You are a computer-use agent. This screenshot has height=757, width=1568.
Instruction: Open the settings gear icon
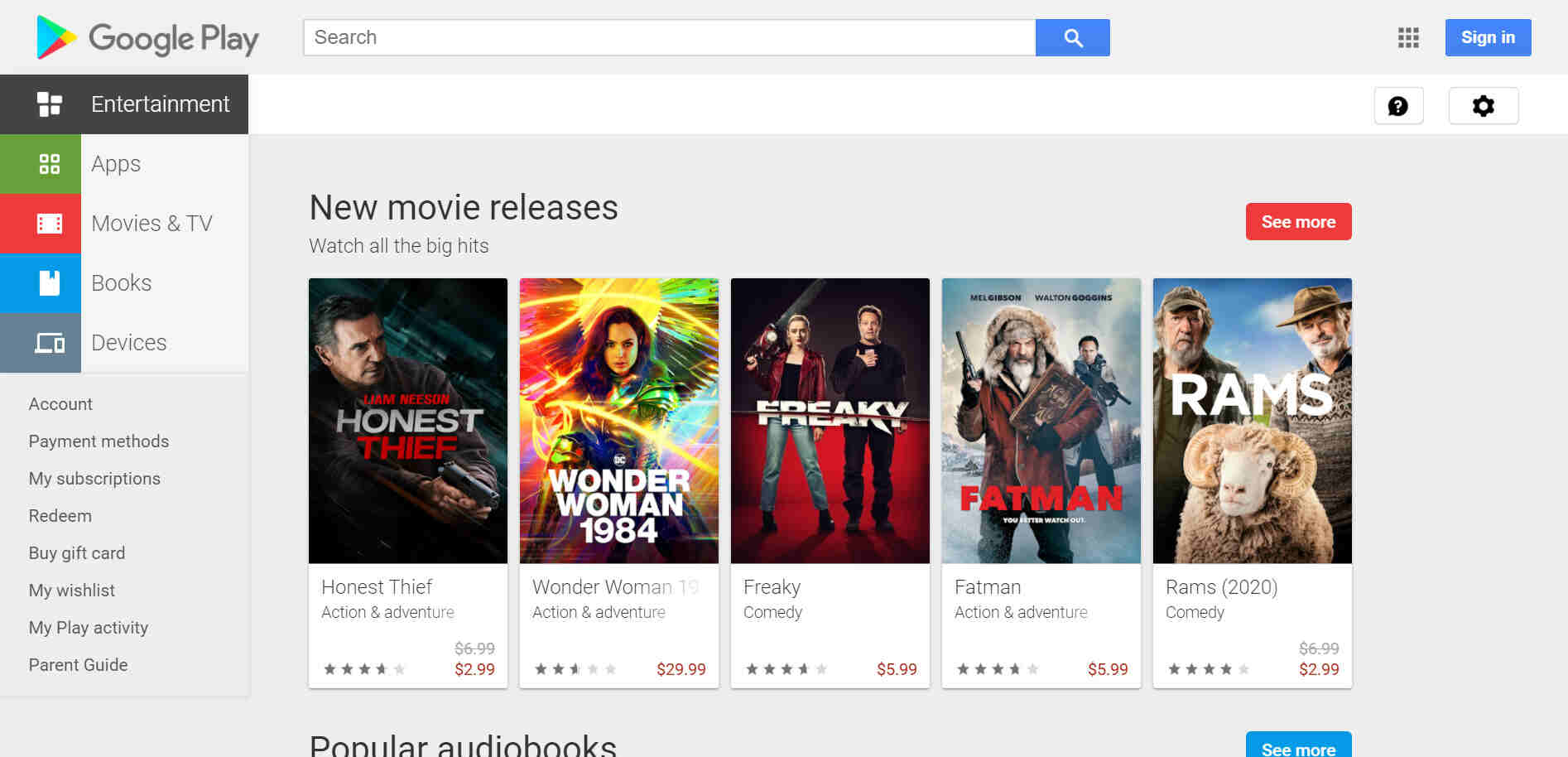point(1484,106)
